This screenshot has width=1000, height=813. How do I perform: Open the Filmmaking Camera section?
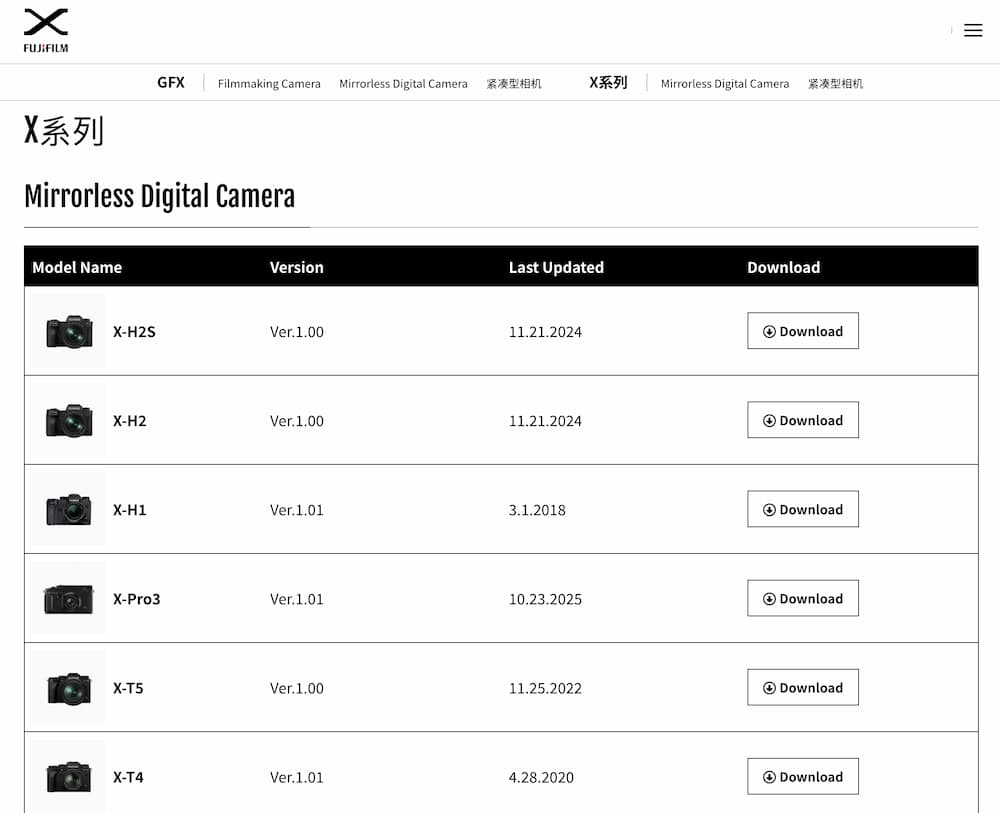[x=268, y=84]
